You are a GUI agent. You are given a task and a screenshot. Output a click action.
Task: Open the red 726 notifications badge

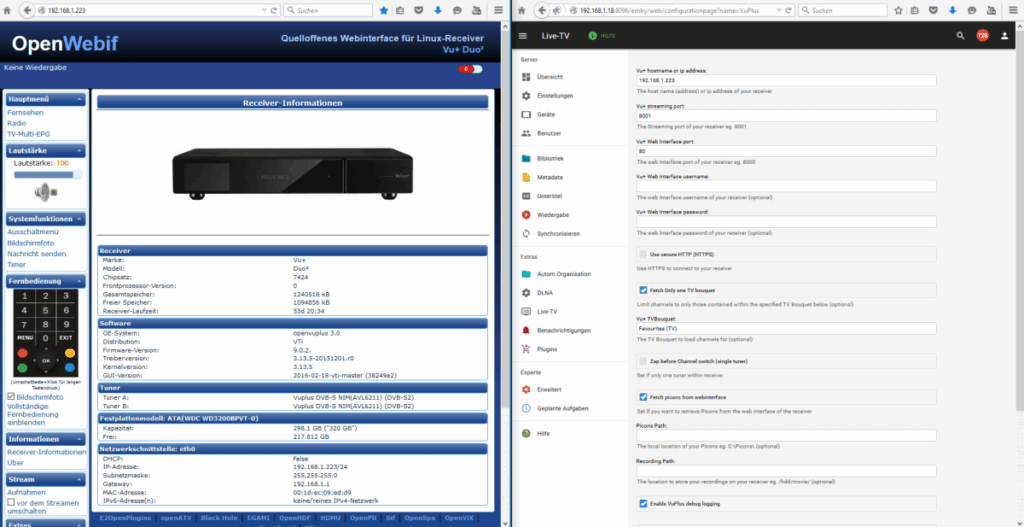click(982, 36)
